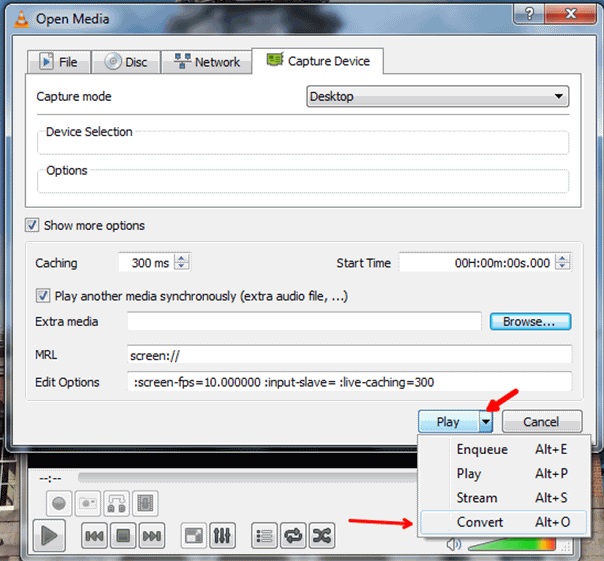This screenshot has width=604, height=561.
Task: Skip to previous media in playlist
Action: point(94,536)
